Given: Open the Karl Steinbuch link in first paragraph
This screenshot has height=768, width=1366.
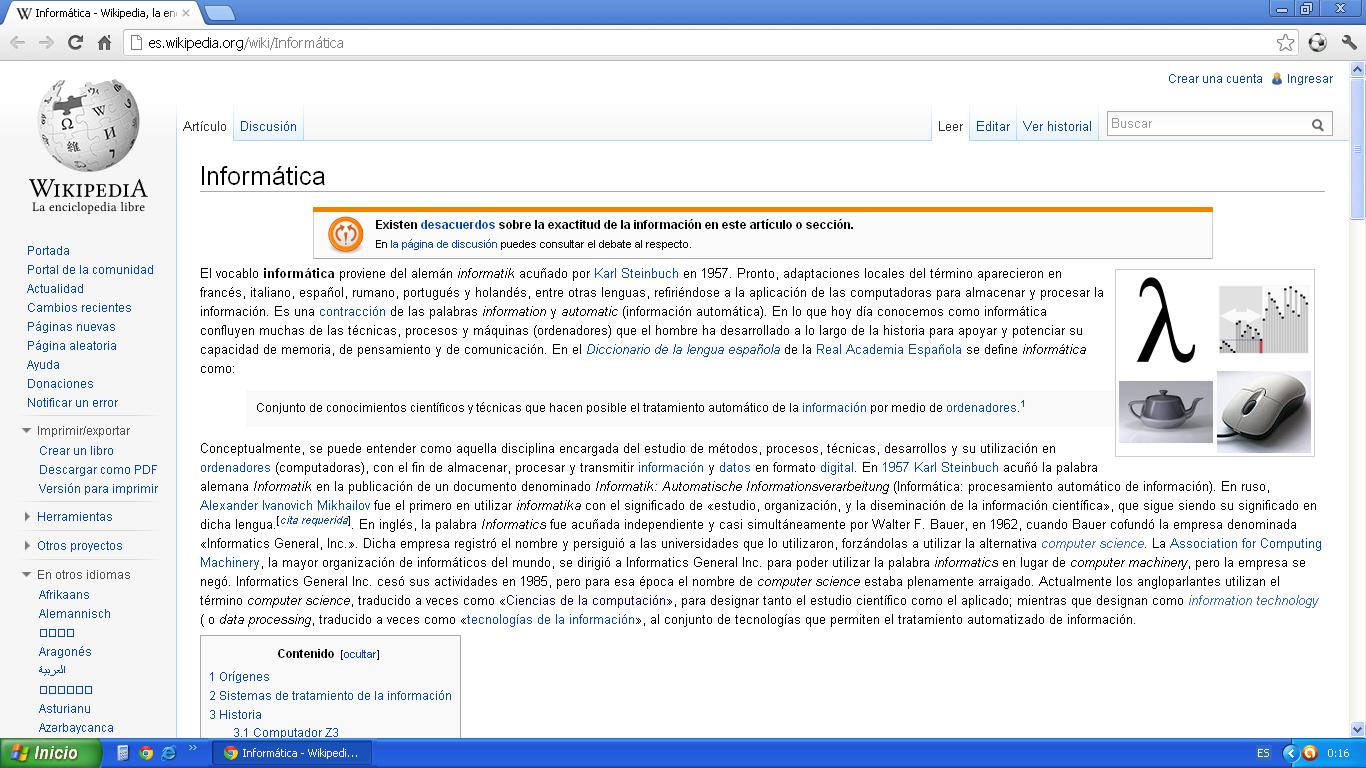Looking at the screenshot, I should click(x=636, y=273).
